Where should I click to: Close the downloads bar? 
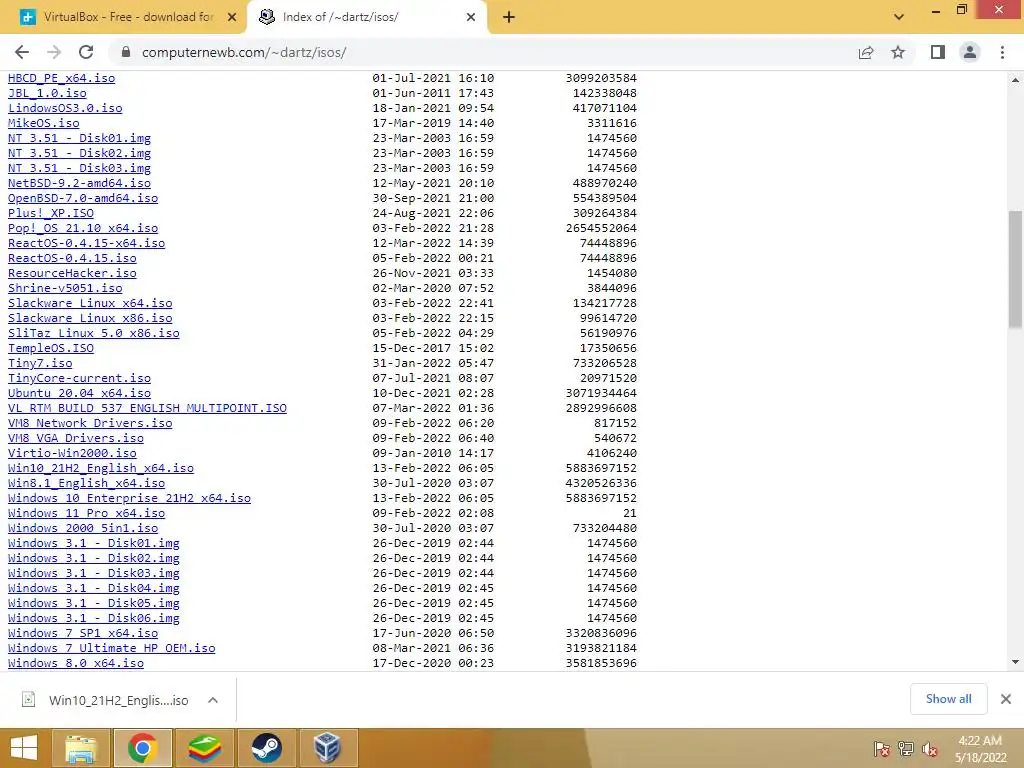tap(1006, 699)
